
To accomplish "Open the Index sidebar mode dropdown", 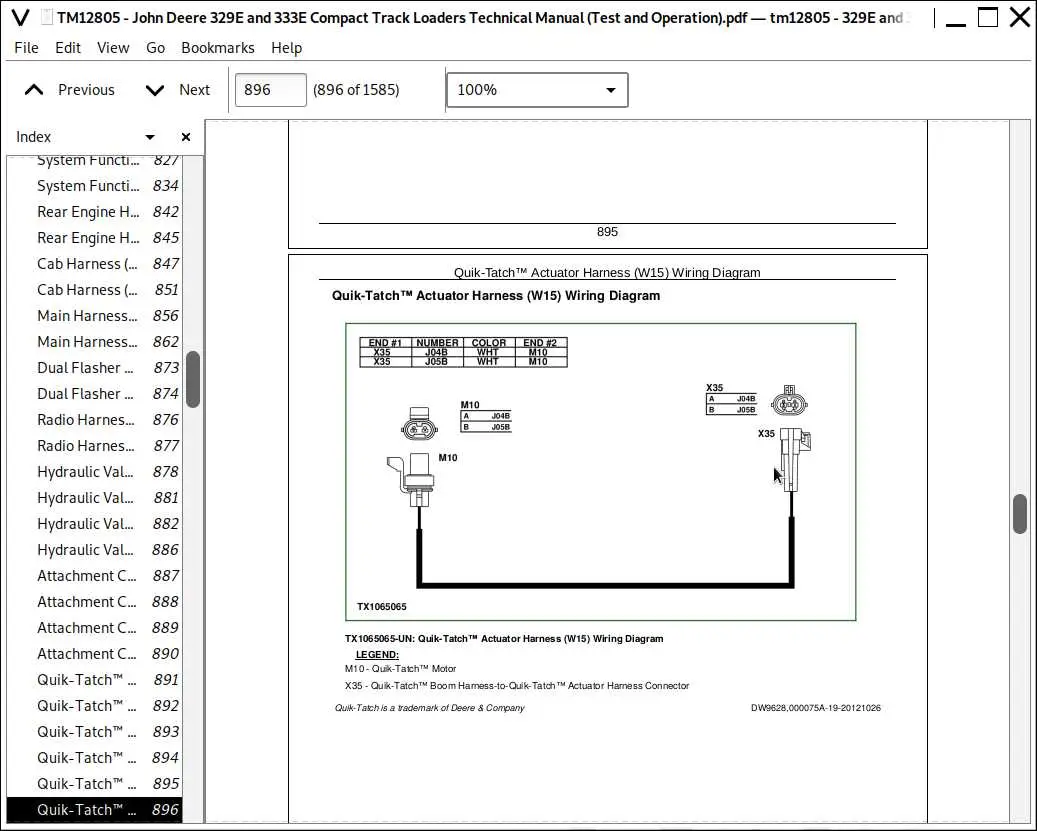I will tap(150, 137).
